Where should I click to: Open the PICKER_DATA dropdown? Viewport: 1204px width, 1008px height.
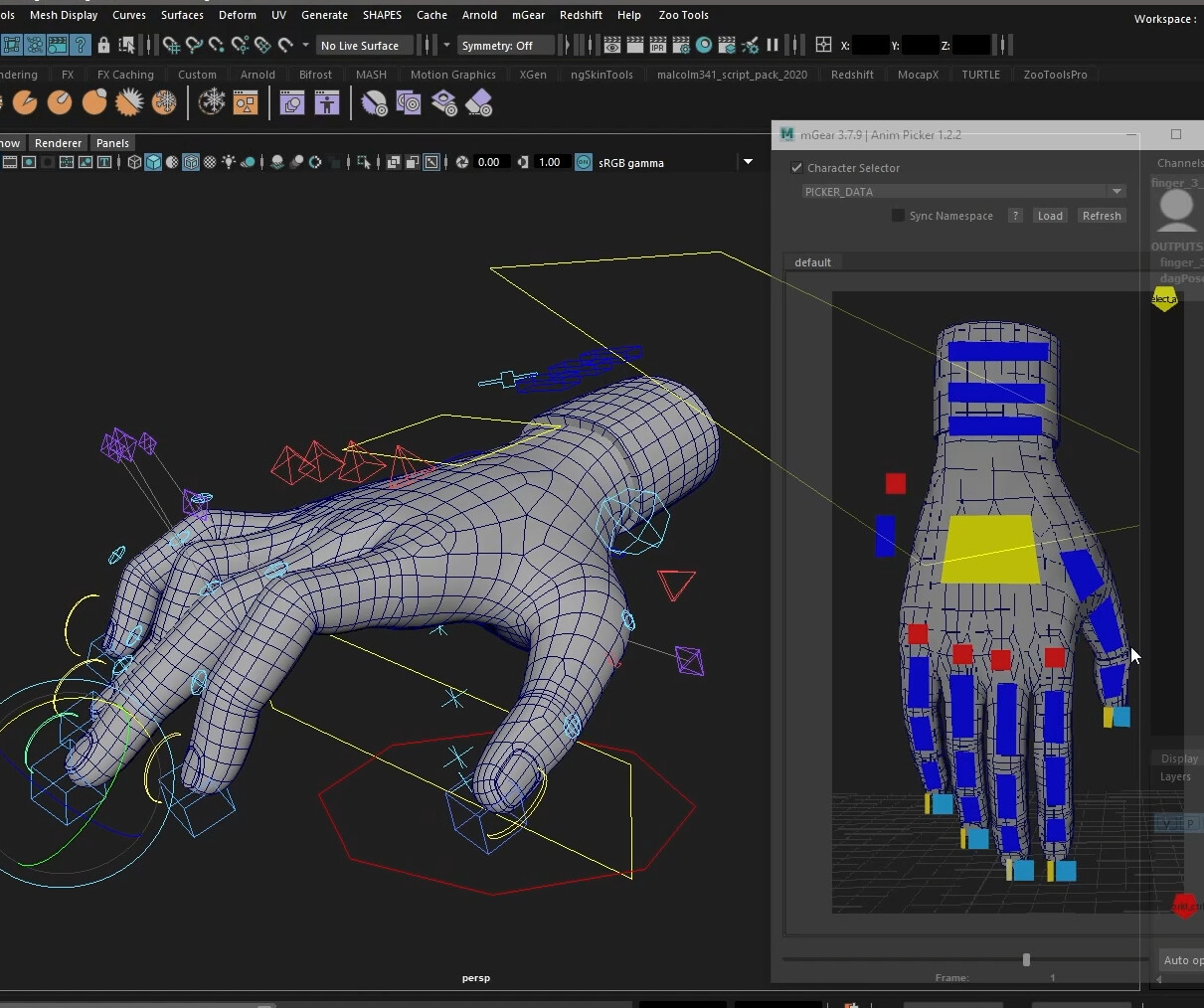tap(1117, 191)
